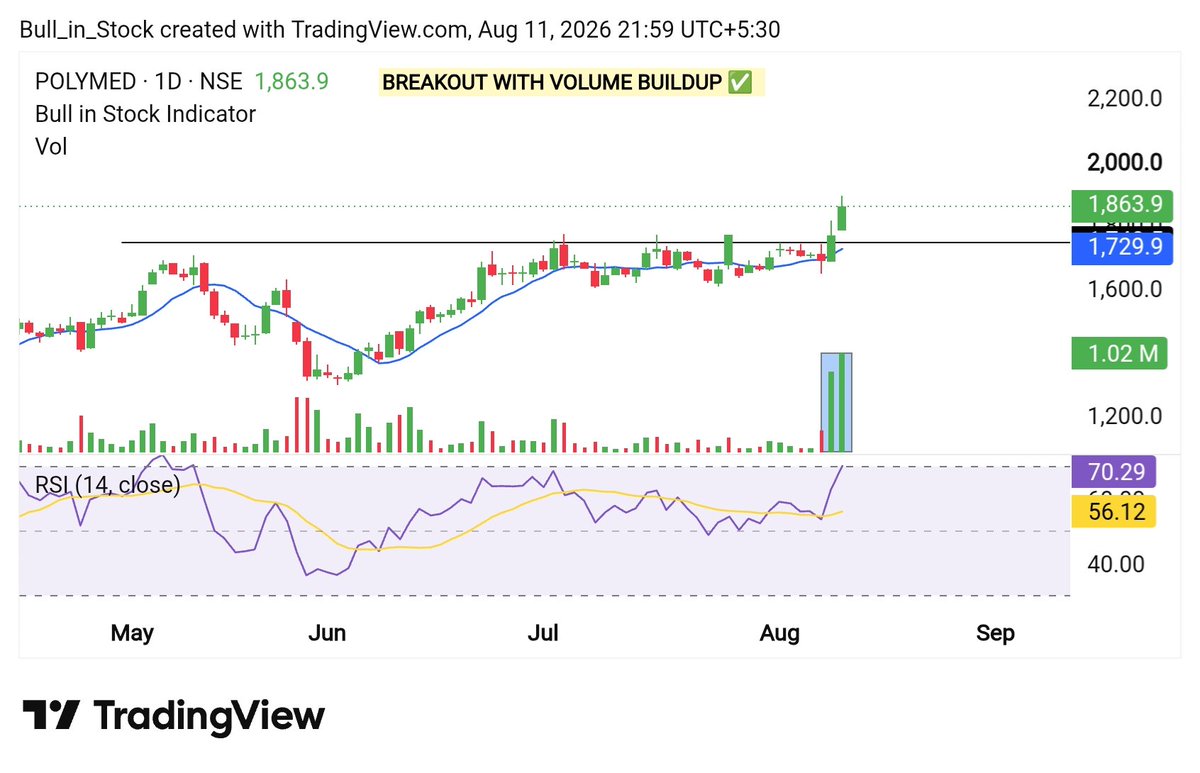Click the Jun label on time axis
Viewport: 1200px width, 773px height.
click(328, 633)
